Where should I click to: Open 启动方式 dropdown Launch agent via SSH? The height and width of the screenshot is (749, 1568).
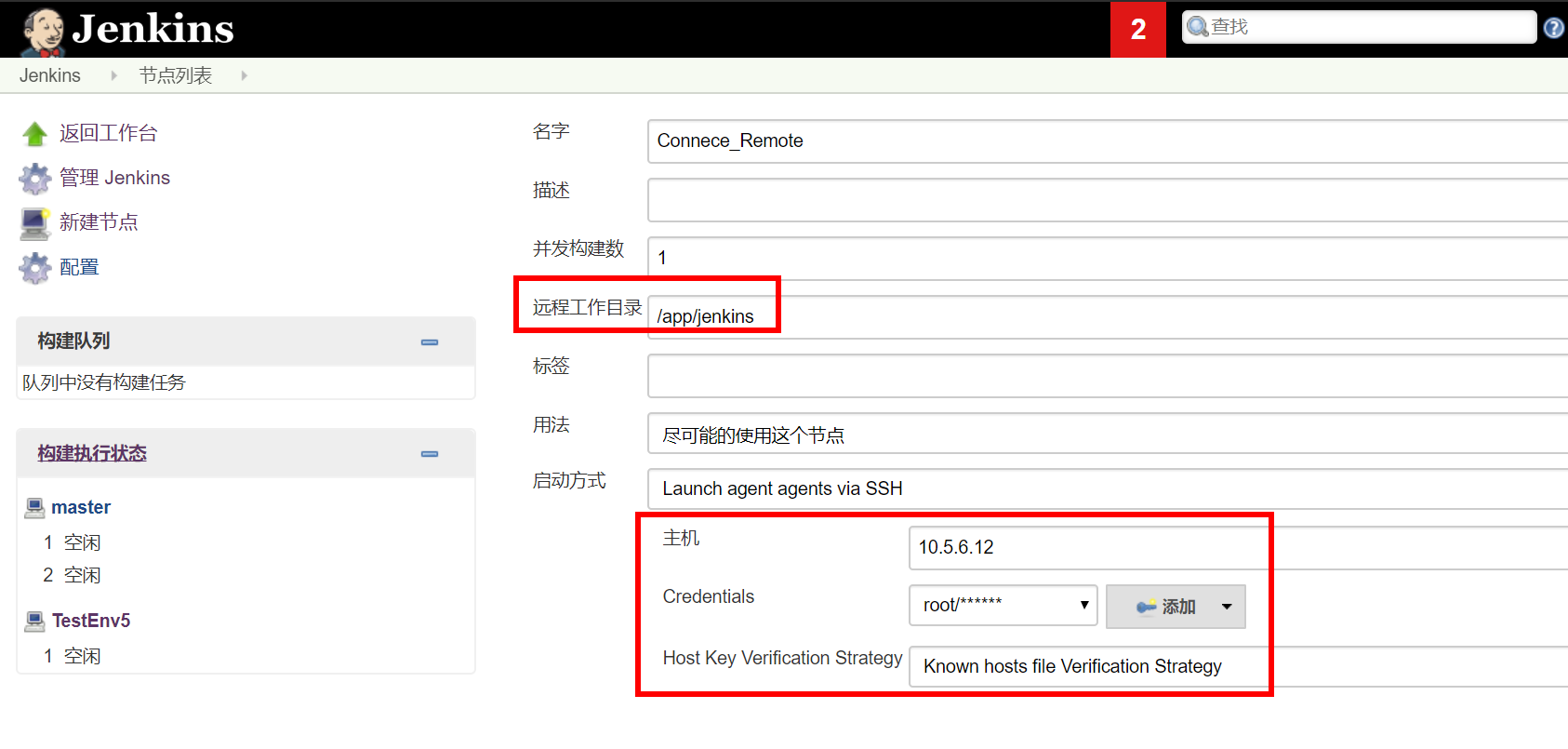pyautogui.click(x=1108, y=488)
